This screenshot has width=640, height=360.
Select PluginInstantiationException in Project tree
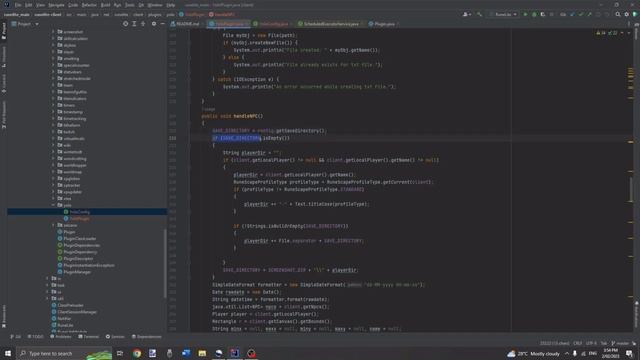pyautogui.click(x=89, y=265)
